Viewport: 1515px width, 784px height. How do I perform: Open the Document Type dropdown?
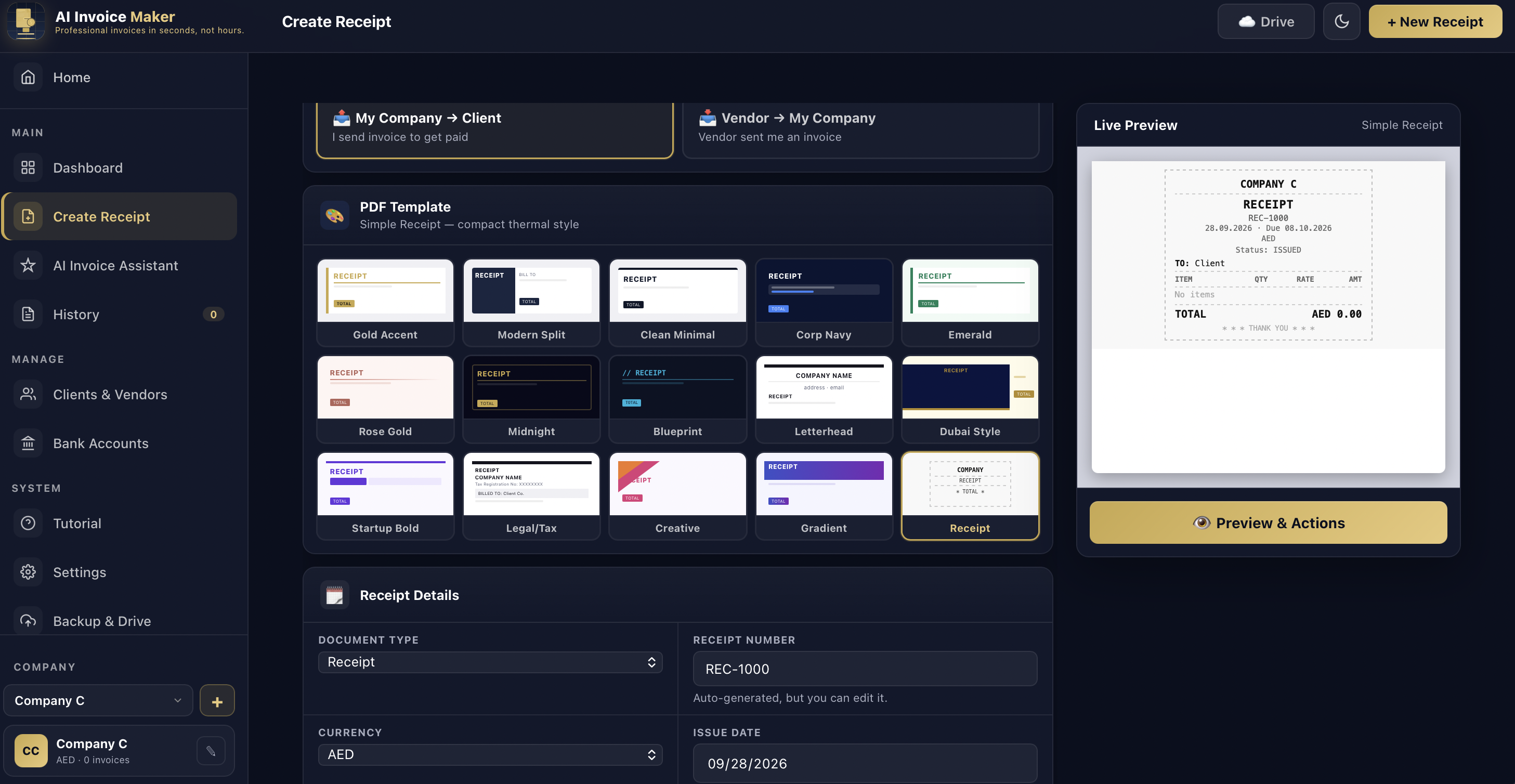pyautogui.click(x=490, y=662)
